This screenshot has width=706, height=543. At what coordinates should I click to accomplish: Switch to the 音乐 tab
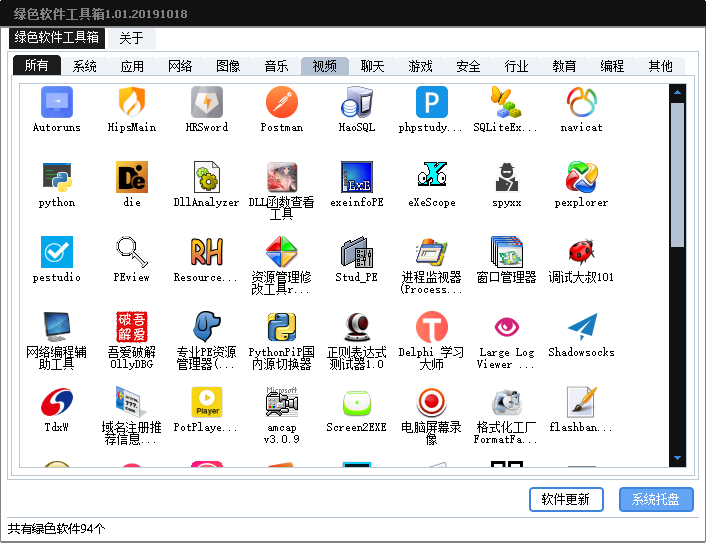(x=276, y=66)
